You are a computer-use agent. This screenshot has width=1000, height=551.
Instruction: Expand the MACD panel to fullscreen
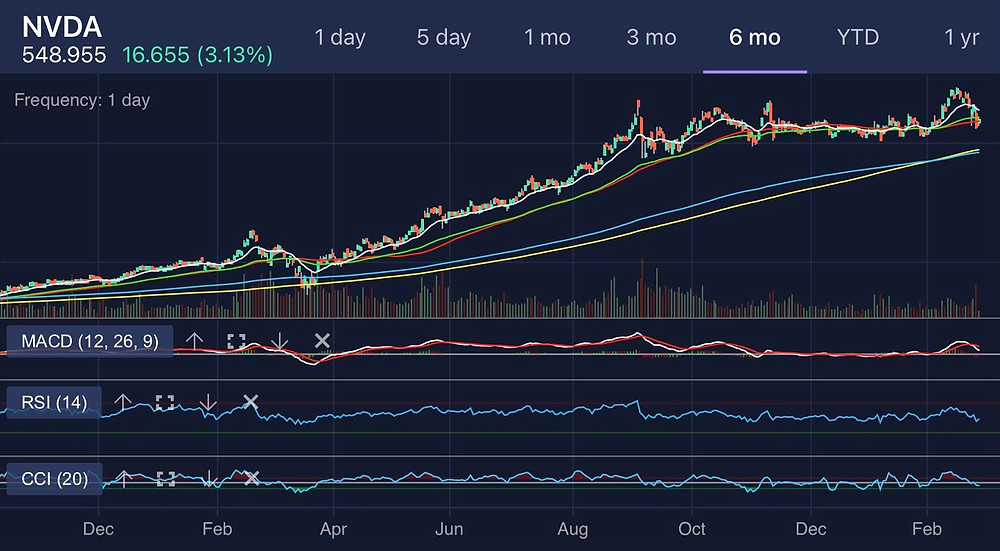(x=236, y=341)
